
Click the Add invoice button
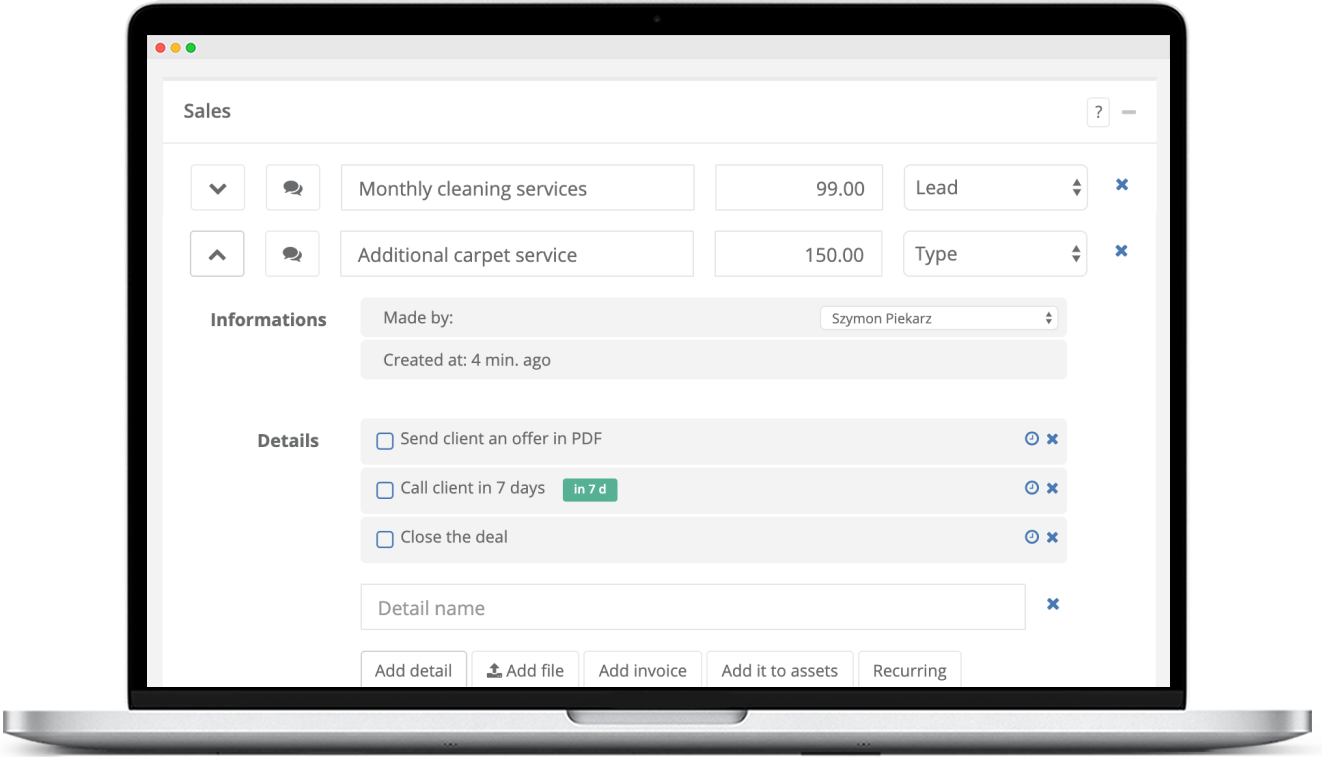643,670
